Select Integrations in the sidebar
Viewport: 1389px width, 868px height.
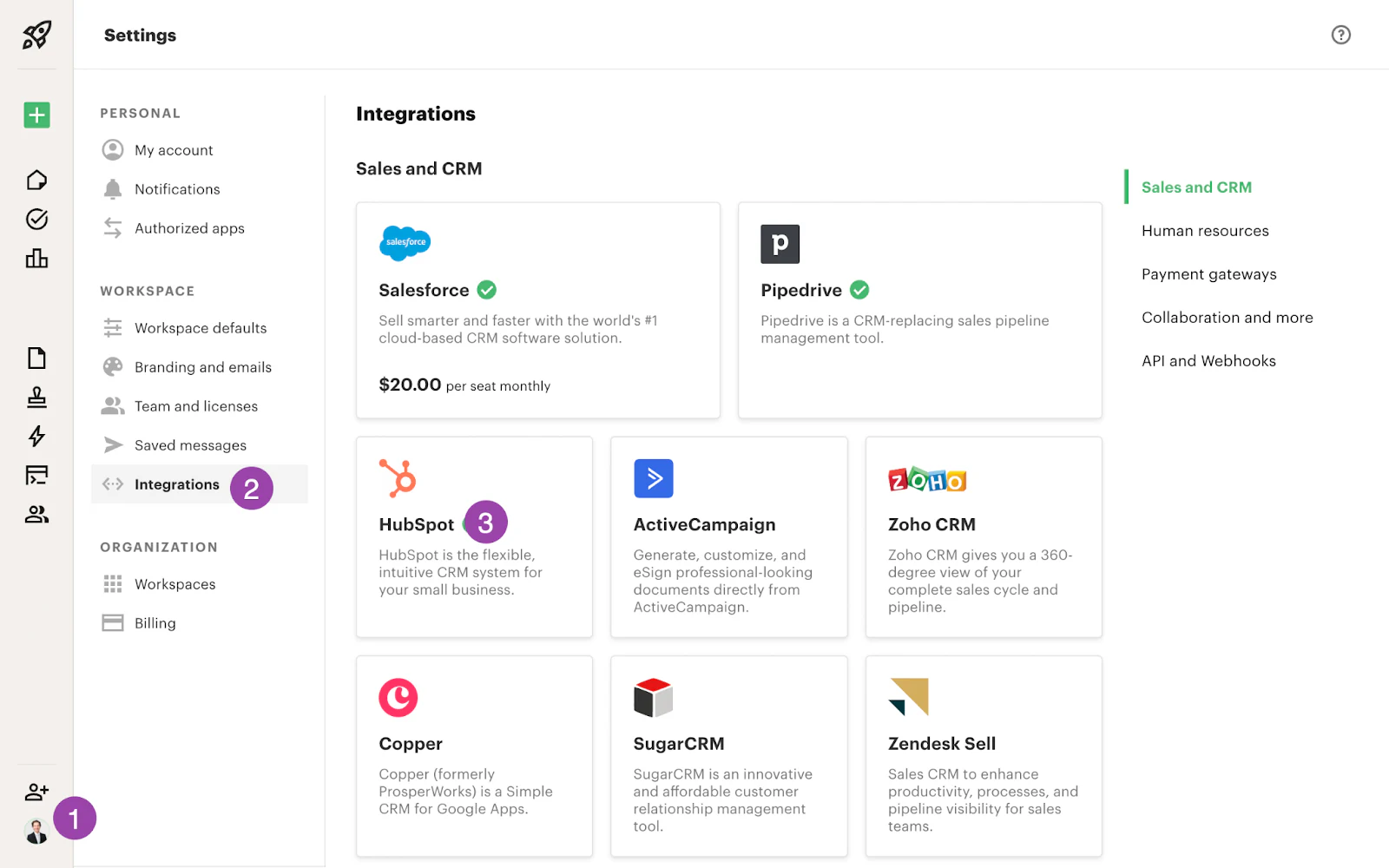coord(200,484)
